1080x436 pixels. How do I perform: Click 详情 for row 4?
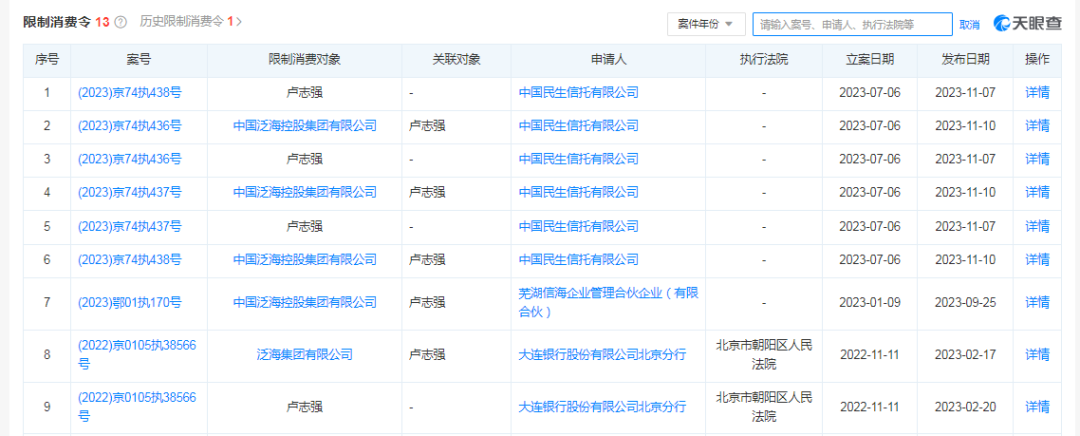pos(1037,192)
